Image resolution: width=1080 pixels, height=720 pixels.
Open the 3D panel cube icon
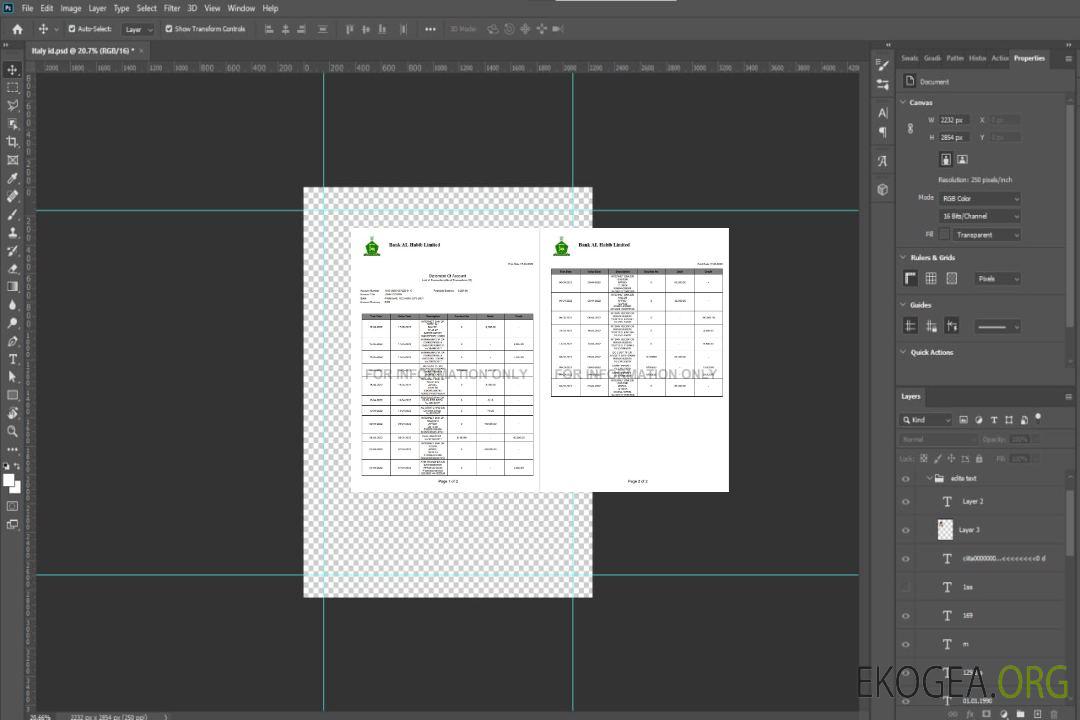pyautogui.click(x=883, y=189)
